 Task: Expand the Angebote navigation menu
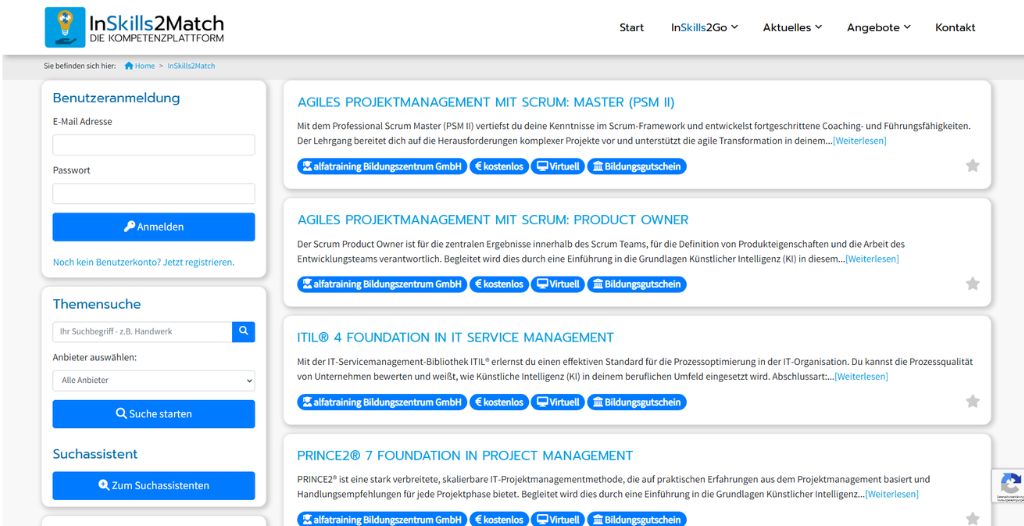[x=878, y=27]
